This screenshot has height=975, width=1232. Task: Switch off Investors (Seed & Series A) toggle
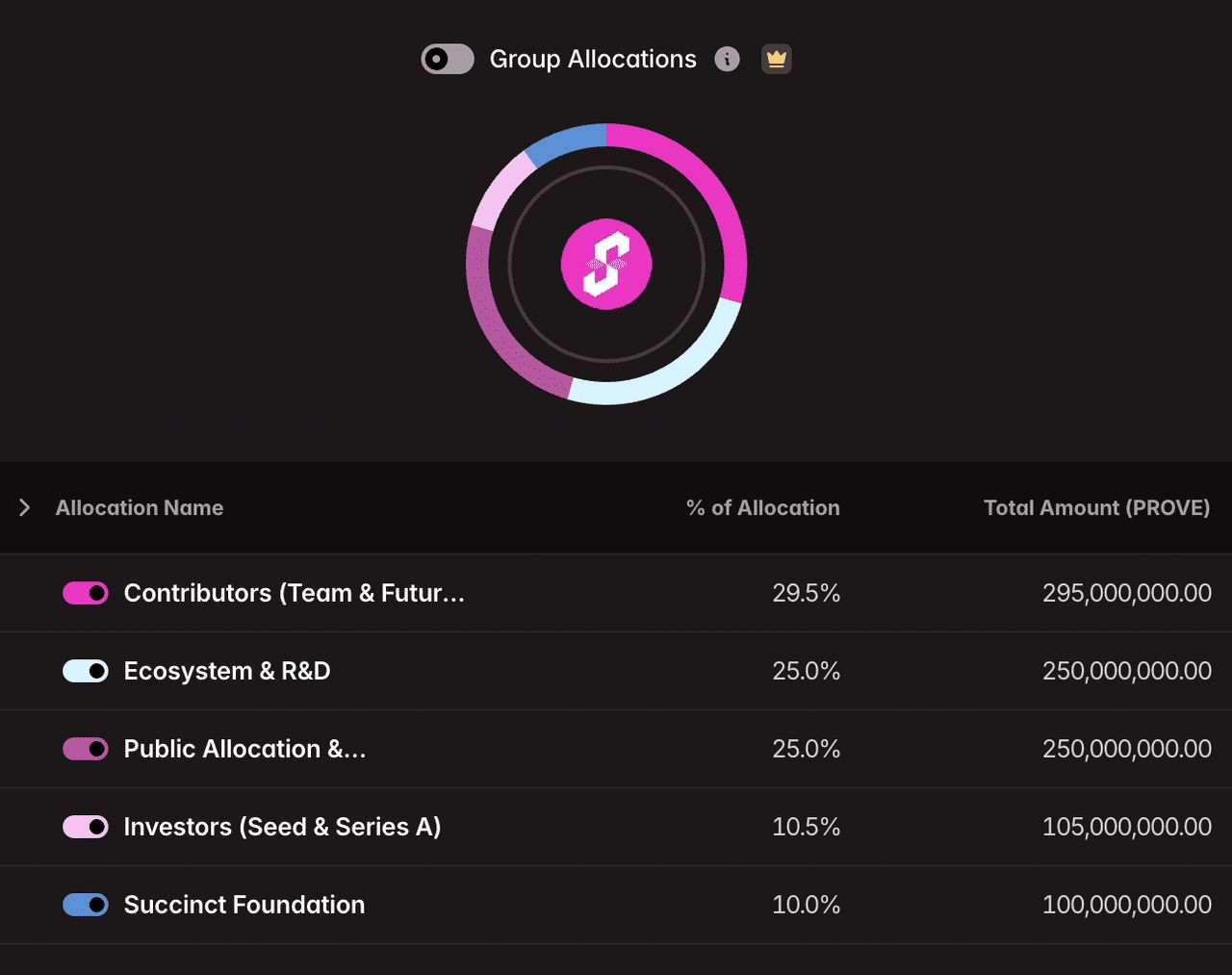[x=86, y=827]
